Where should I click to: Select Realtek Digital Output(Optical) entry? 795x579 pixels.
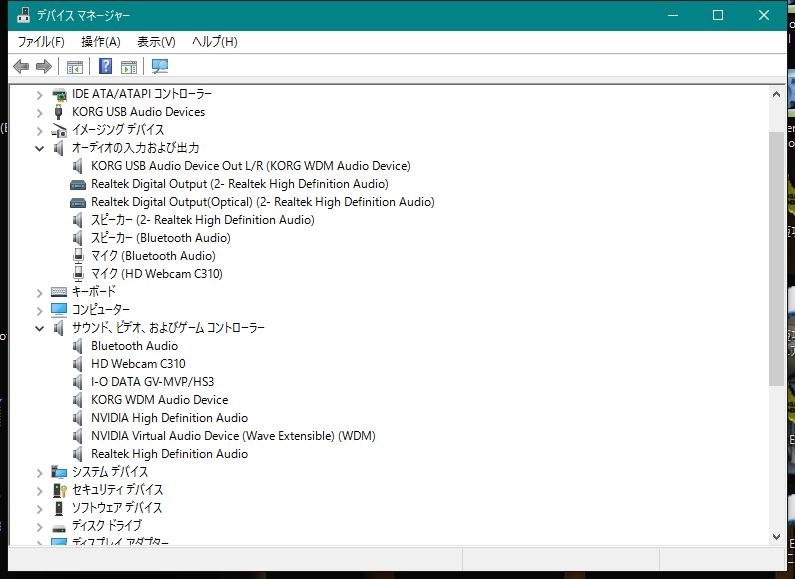click(263, 202)
